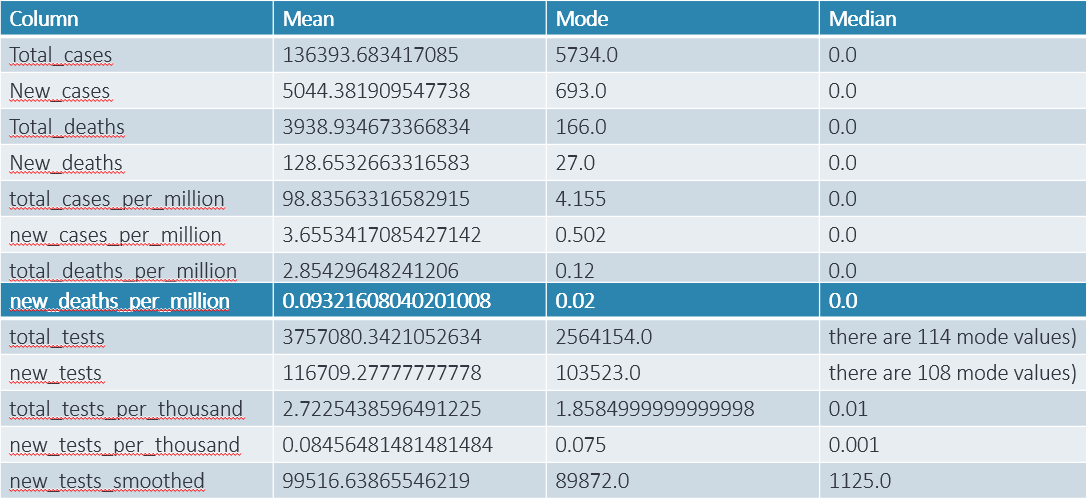Click mode value 2564154.0
This screenshot has height=502, width=1086.
(x=603, y=337)
